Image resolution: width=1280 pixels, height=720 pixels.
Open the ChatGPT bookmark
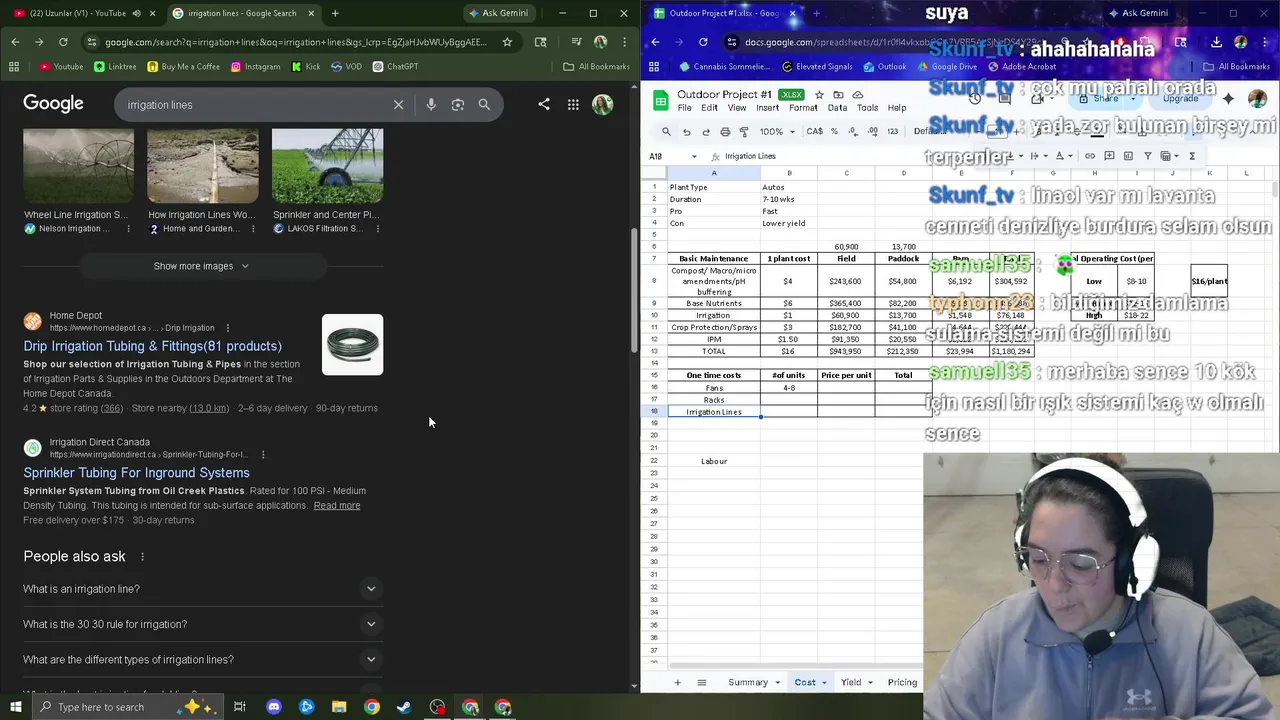coord(395,67)
